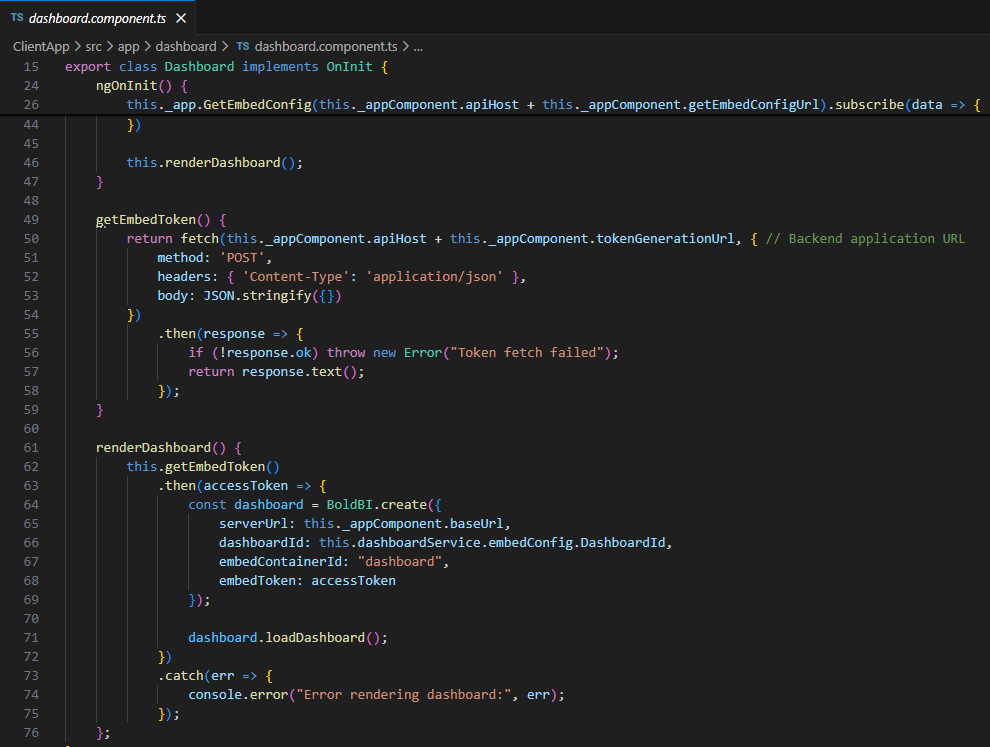The height and width of the screenshot is (747, 990).
Task: Close the dashboard.component.ts tab
Action: point(182,17)
